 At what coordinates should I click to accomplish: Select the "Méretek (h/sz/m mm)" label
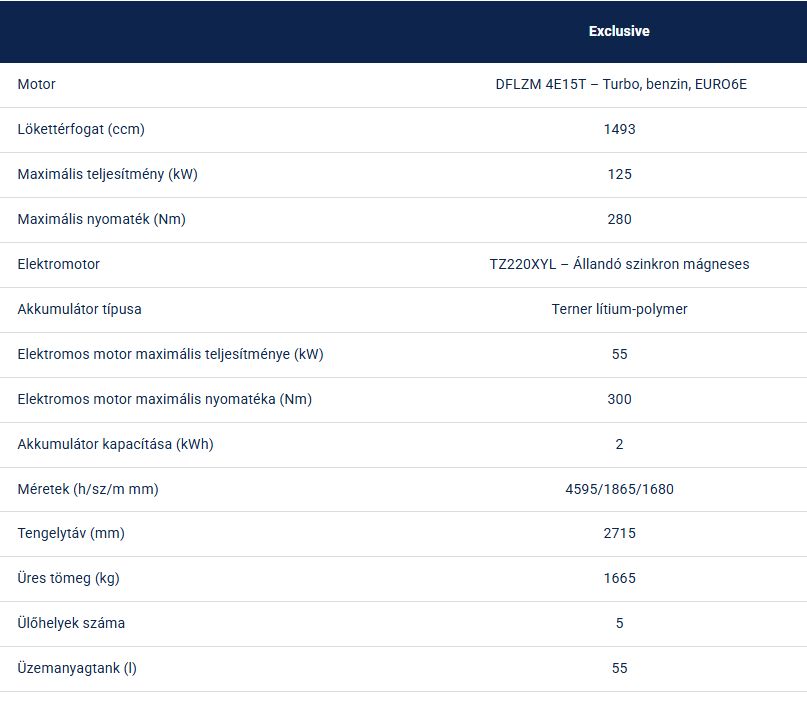(88, 489)
